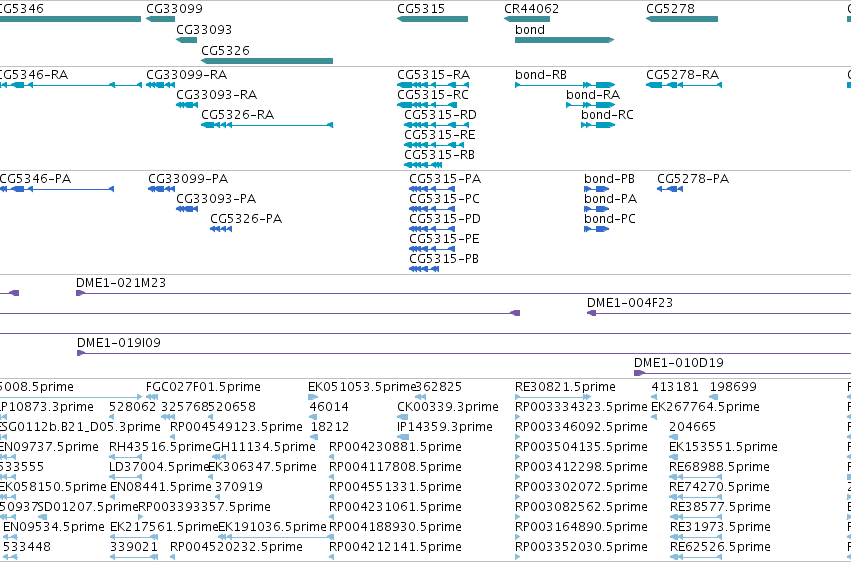Select protein CG5315-PE
Screen dimensions: 851x562
point(444,239)
